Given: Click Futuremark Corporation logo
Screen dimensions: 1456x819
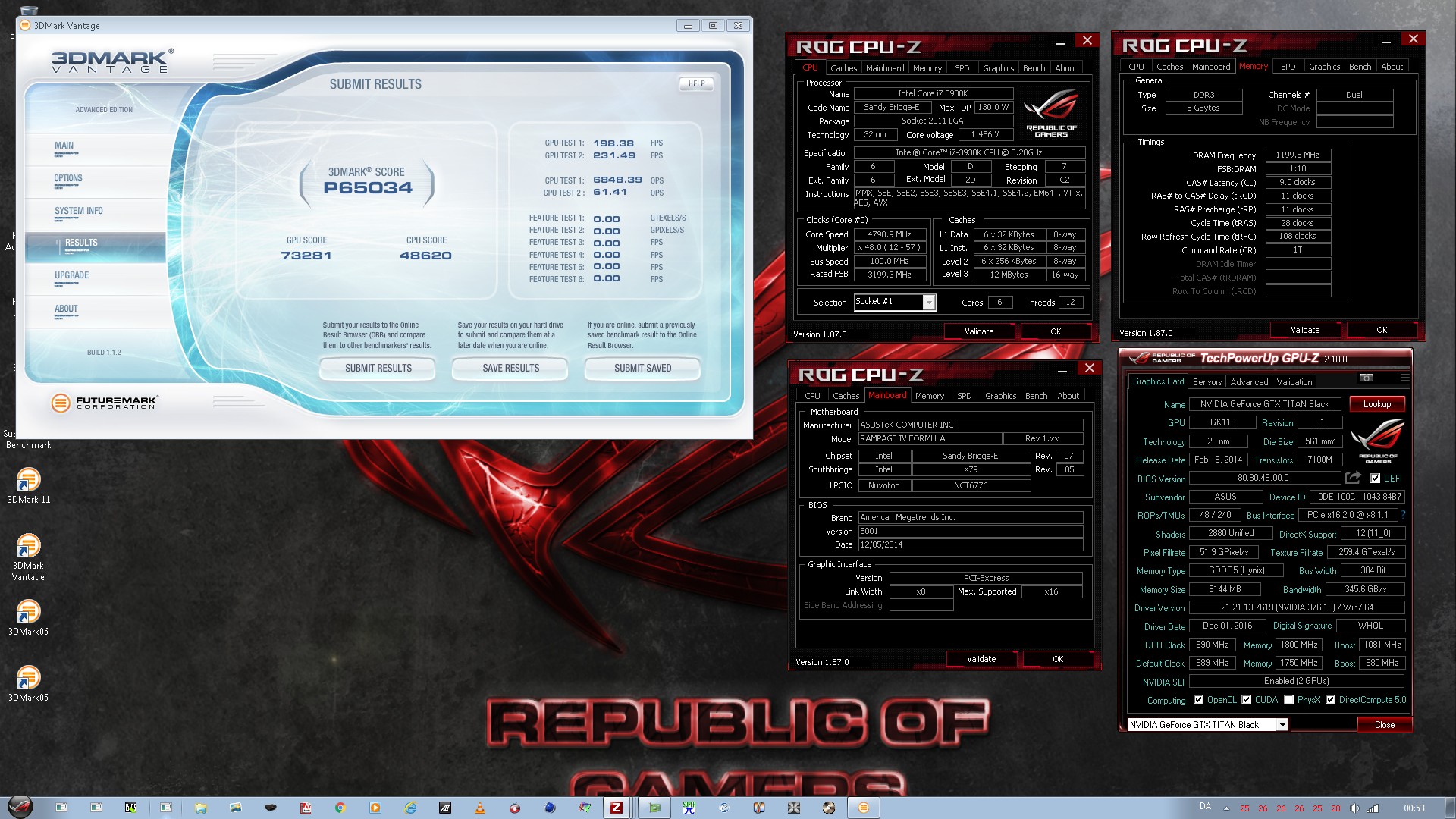Looking at the screenshot, I should click(104, 403).
